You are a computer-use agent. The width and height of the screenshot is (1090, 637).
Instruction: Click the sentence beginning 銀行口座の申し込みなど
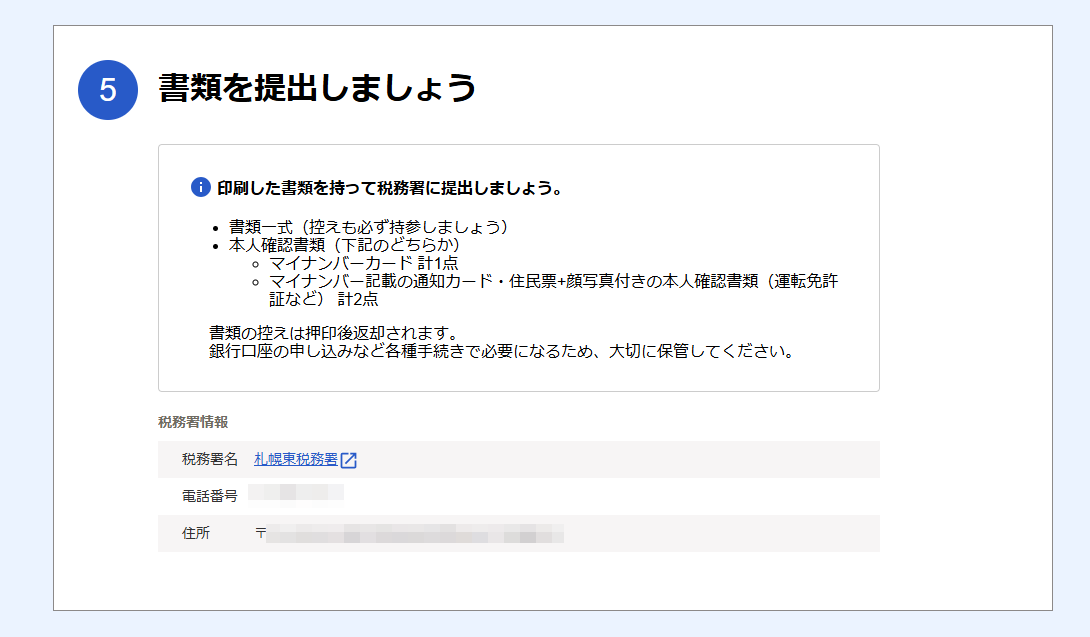tap(501, 350)
